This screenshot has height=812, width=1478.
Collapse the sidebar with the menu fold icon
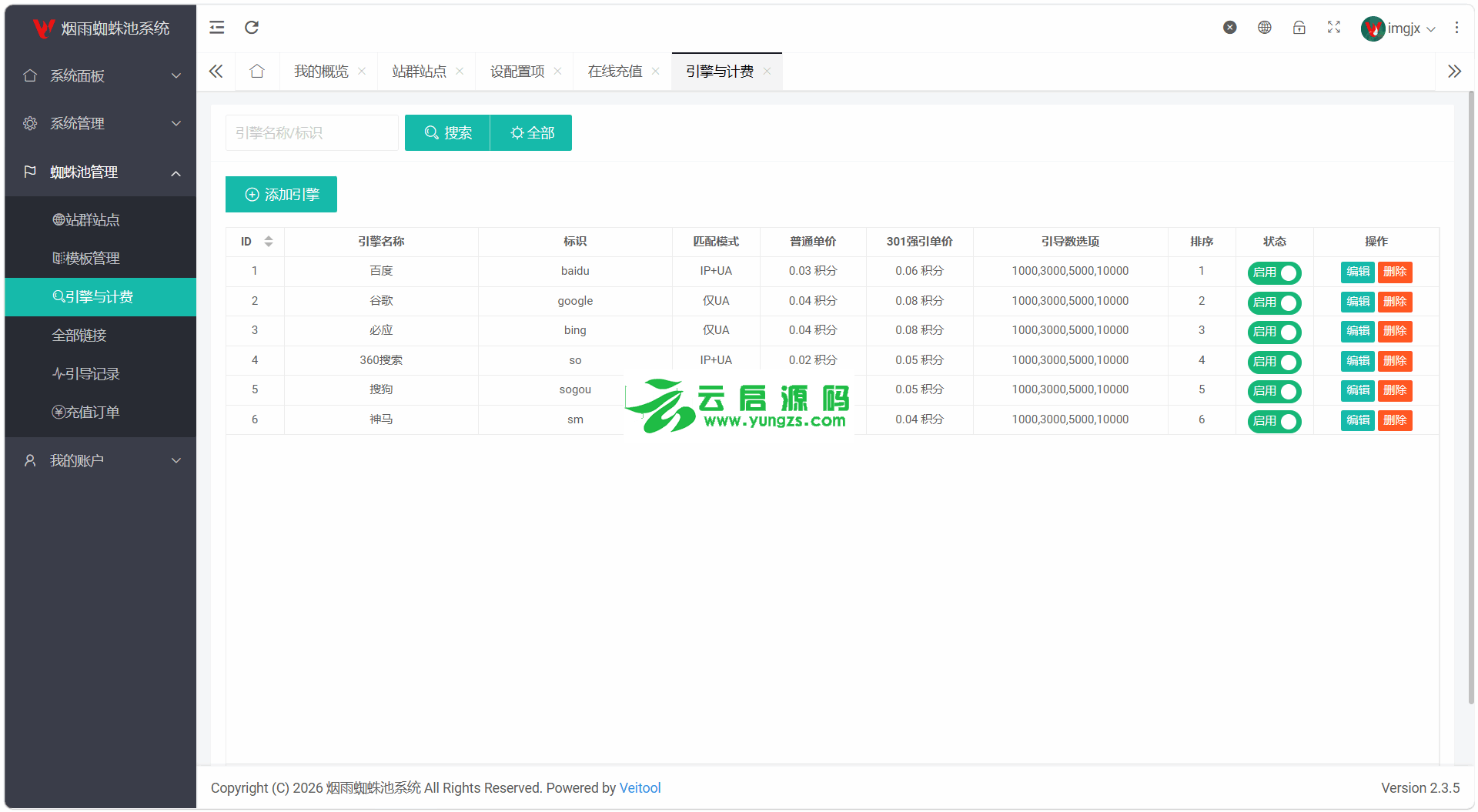[x=217, y=28]
